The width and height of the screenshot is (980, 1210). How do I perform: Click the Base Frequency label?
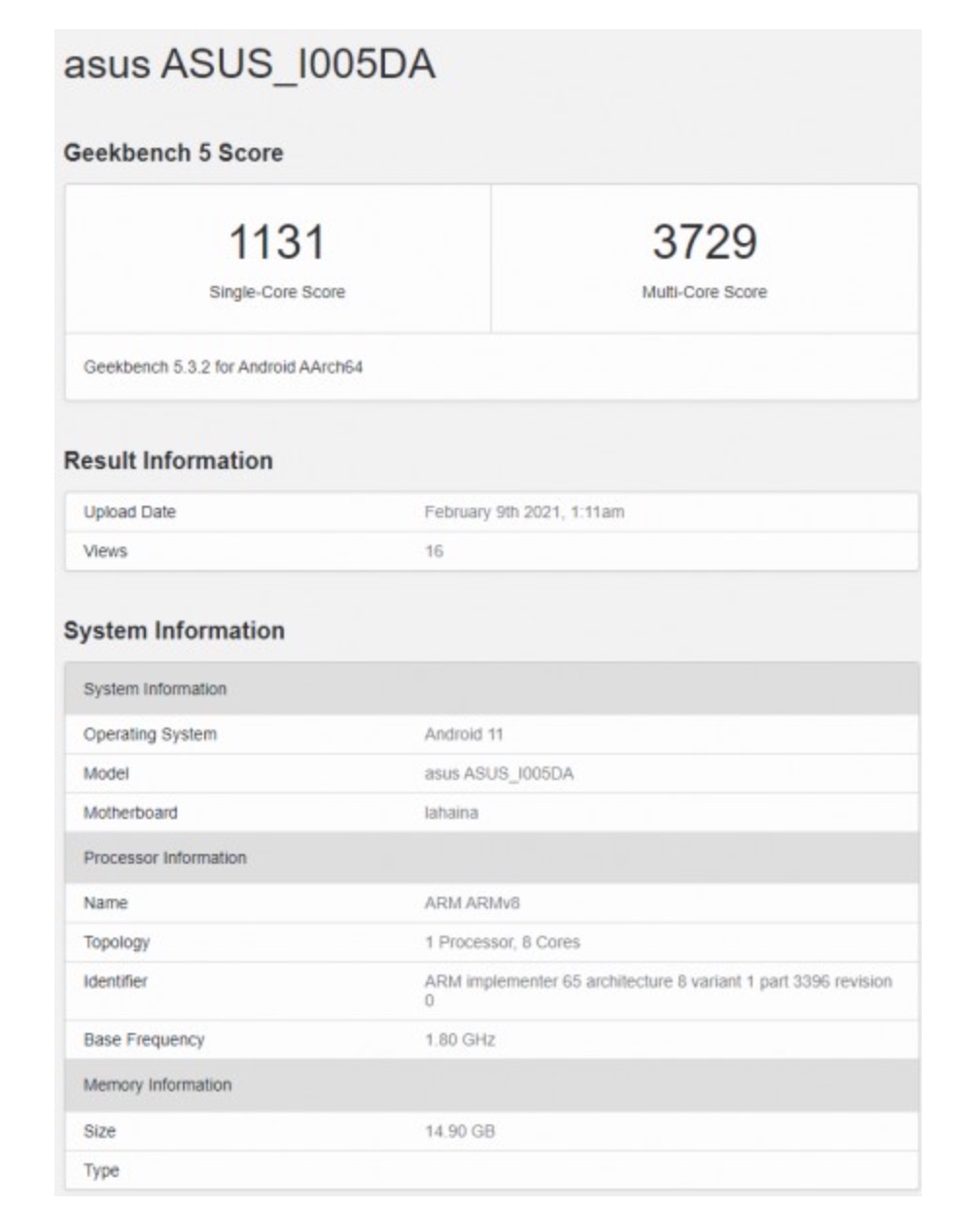[x=144, y=1040]
